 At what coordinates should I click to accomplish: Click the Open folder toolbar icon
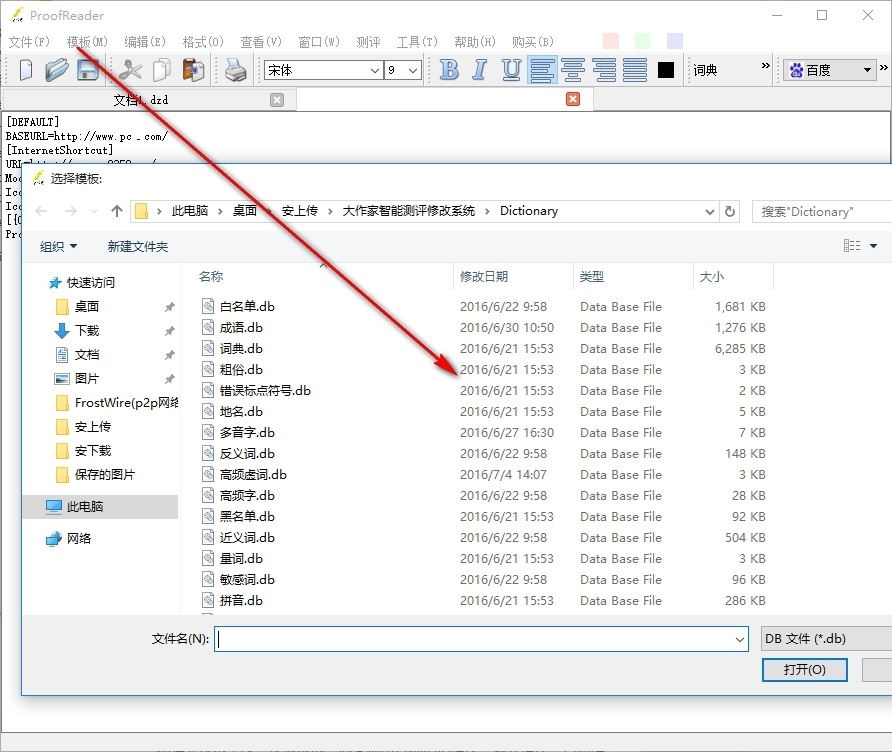pos(57,70)
